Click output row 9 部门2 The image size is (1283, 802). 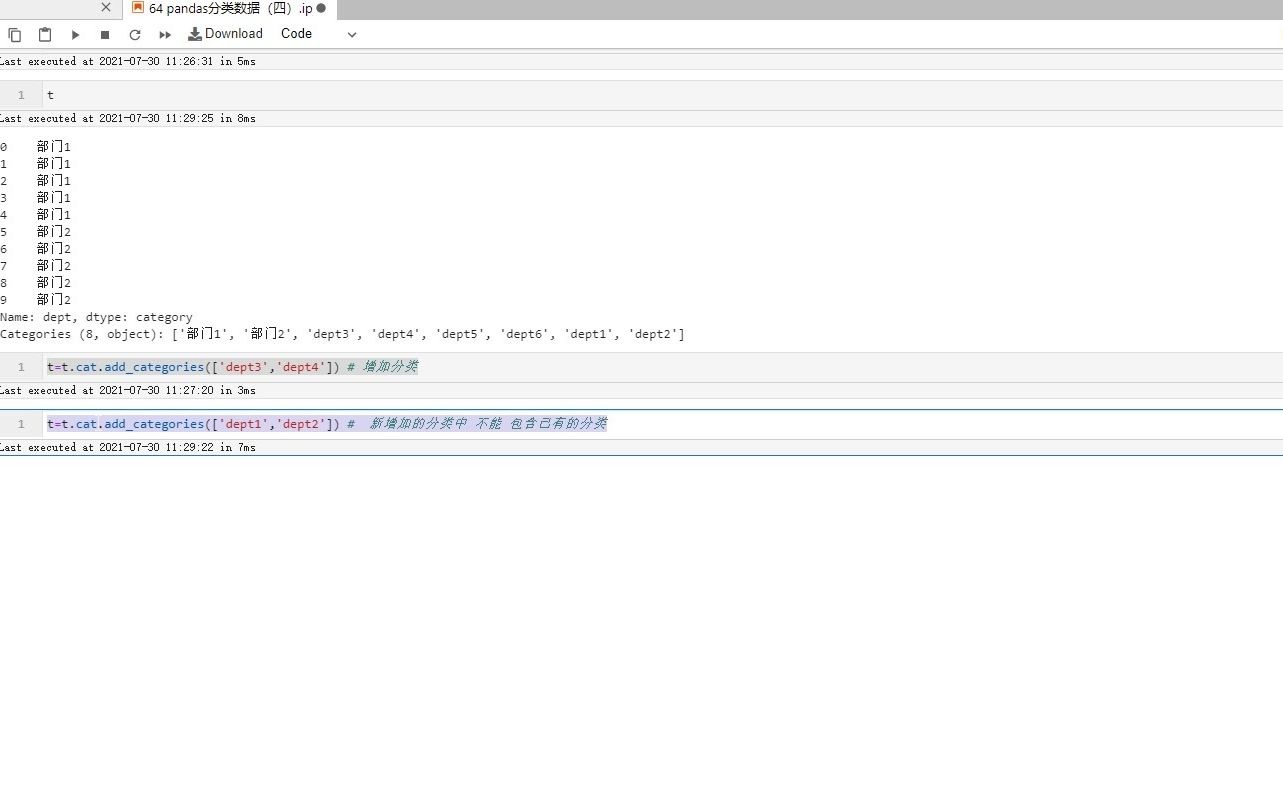click(36, 300)
